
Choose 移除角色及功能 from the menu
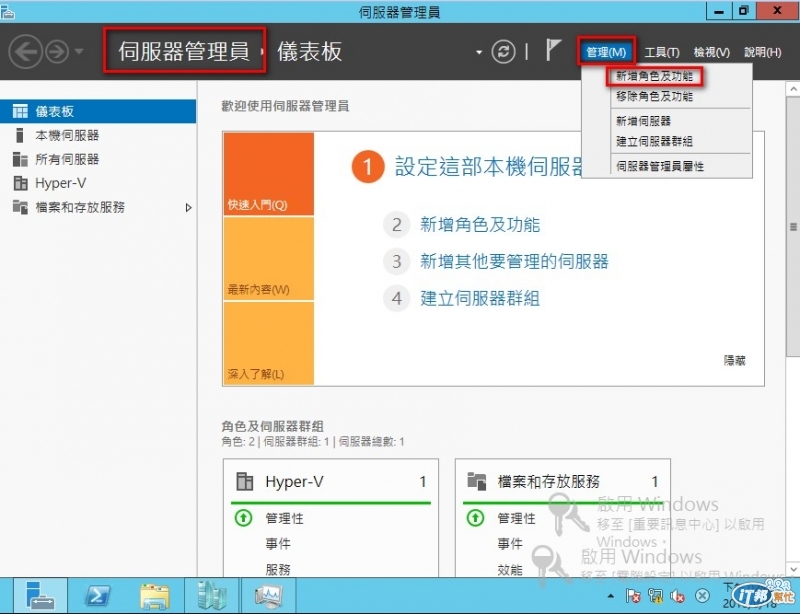click(655, 96)
